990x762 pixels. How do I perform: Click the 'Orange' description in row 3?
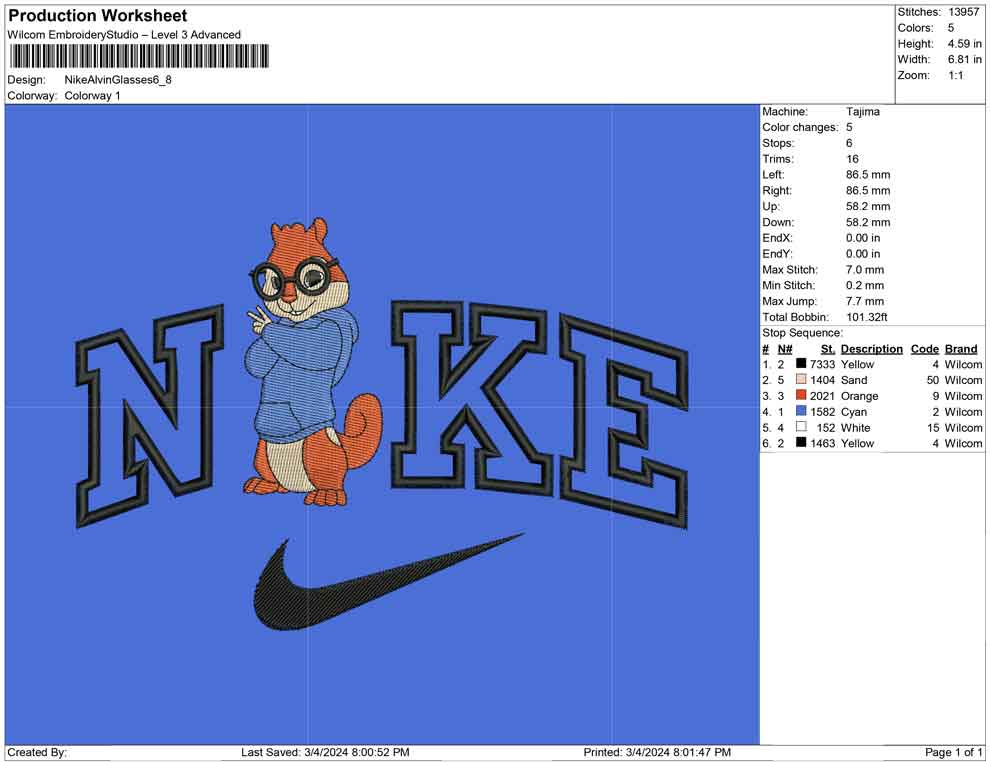(859, 396)
